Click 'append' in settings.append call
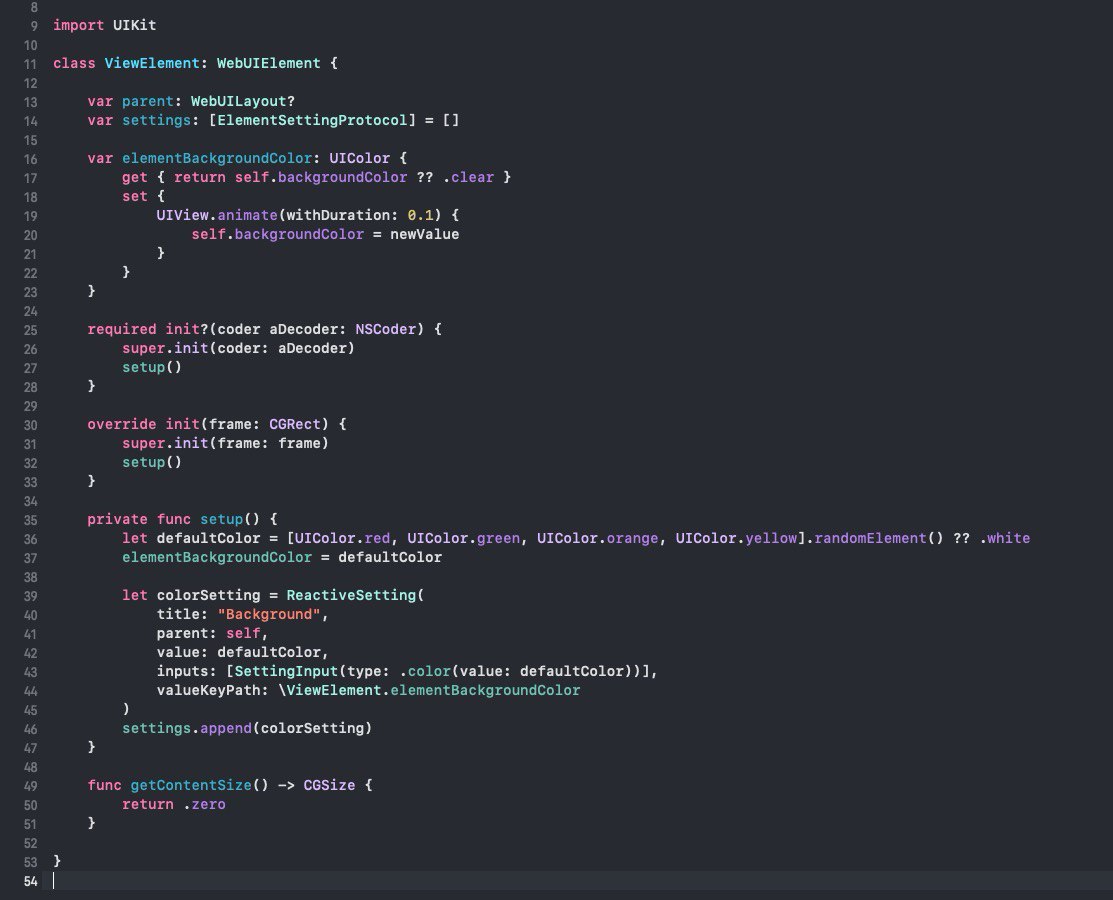 [x=226, y=728]
